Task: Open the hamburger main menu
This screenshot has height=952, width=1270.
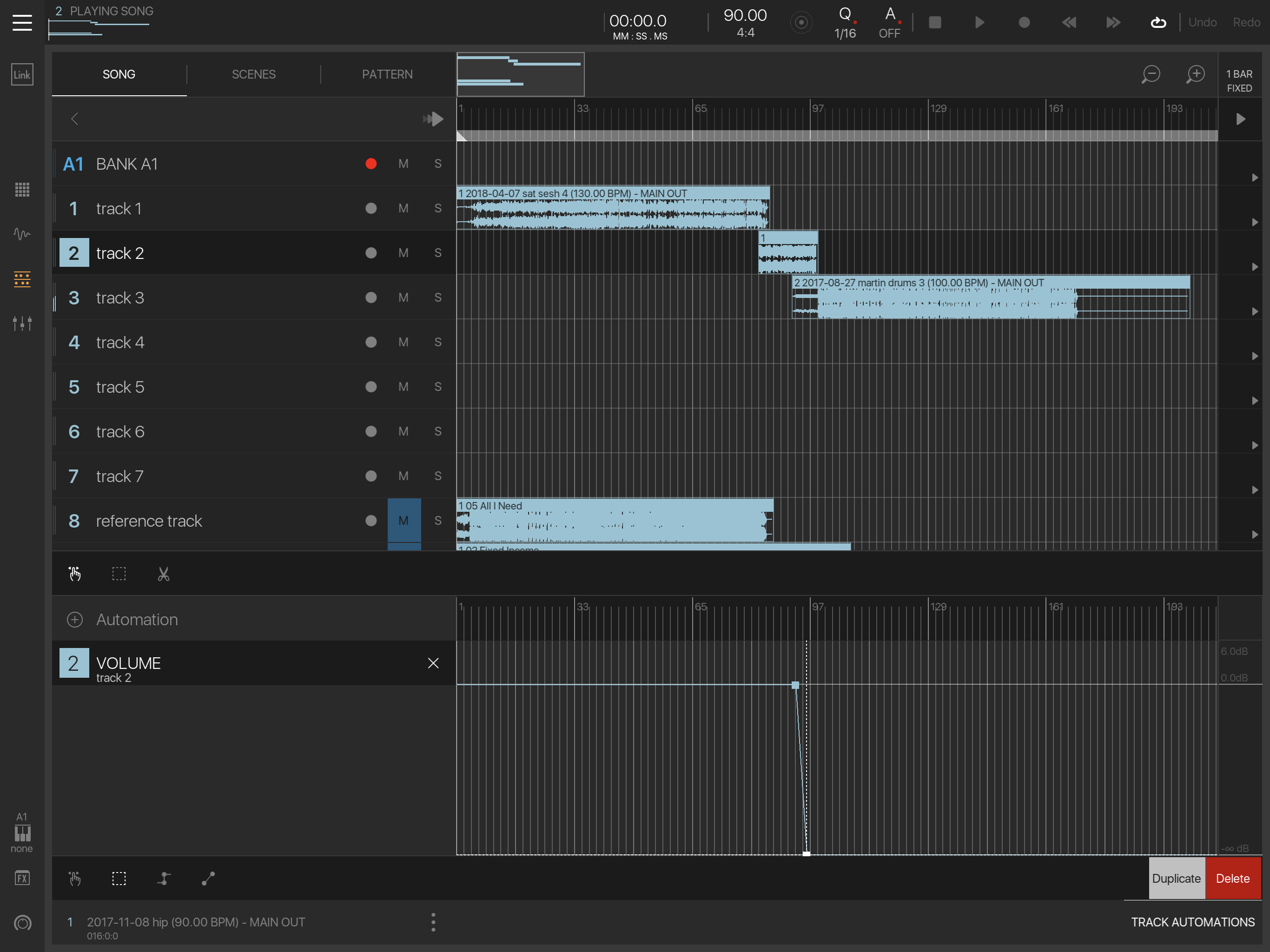Action: (x=22, y=22)
